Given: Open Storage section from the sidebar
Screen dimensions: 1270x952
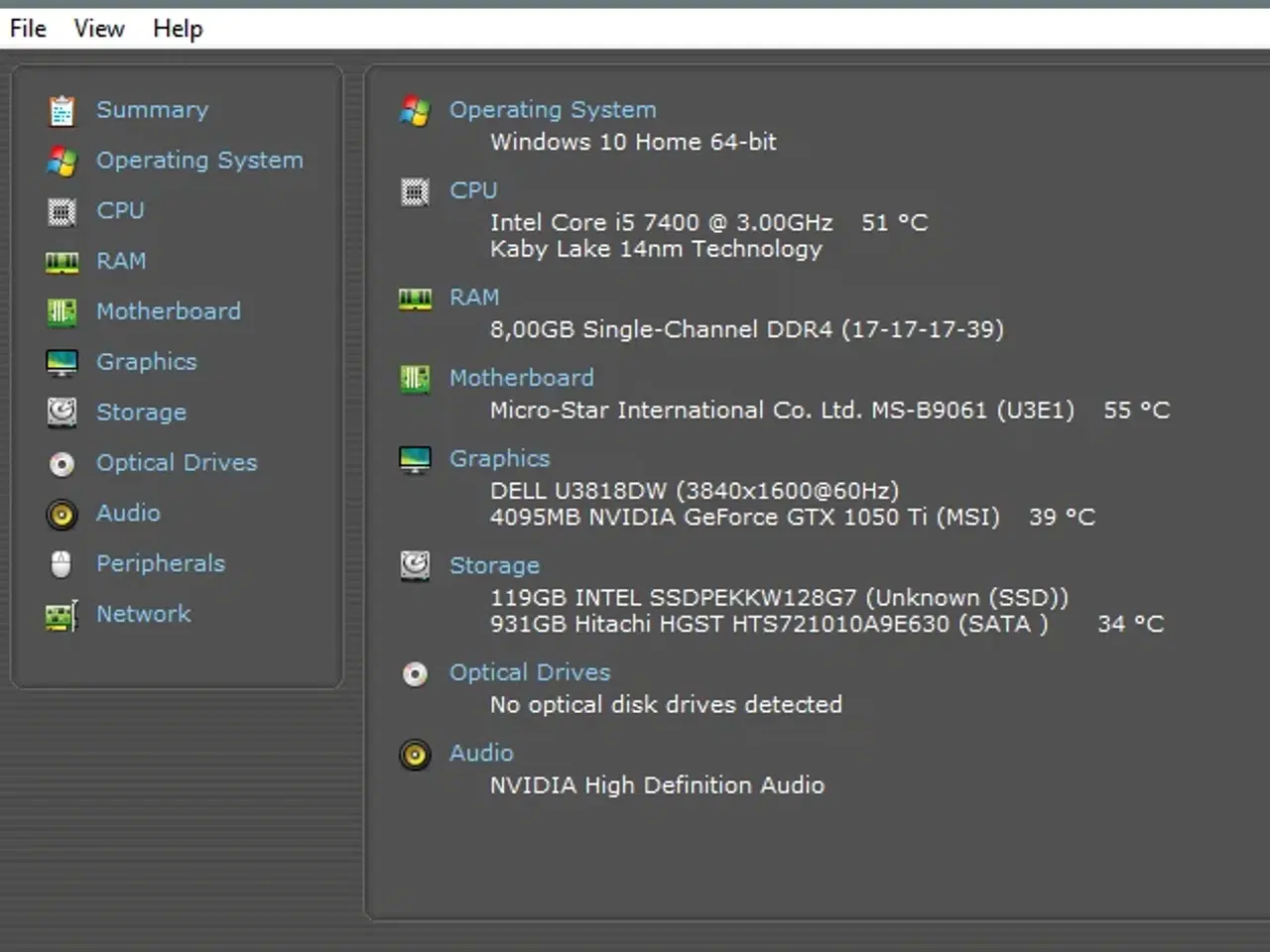Looking at the screenshot, I should pos(141,413).
